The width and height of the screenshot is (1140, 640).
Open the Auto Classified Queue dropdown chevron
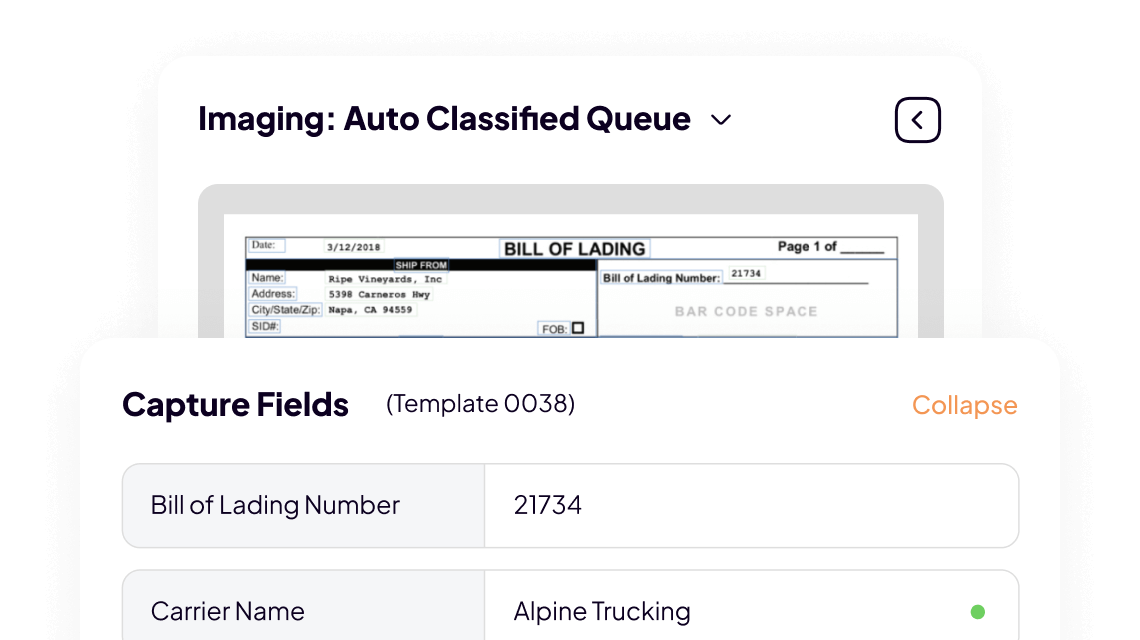coord(721,121)
